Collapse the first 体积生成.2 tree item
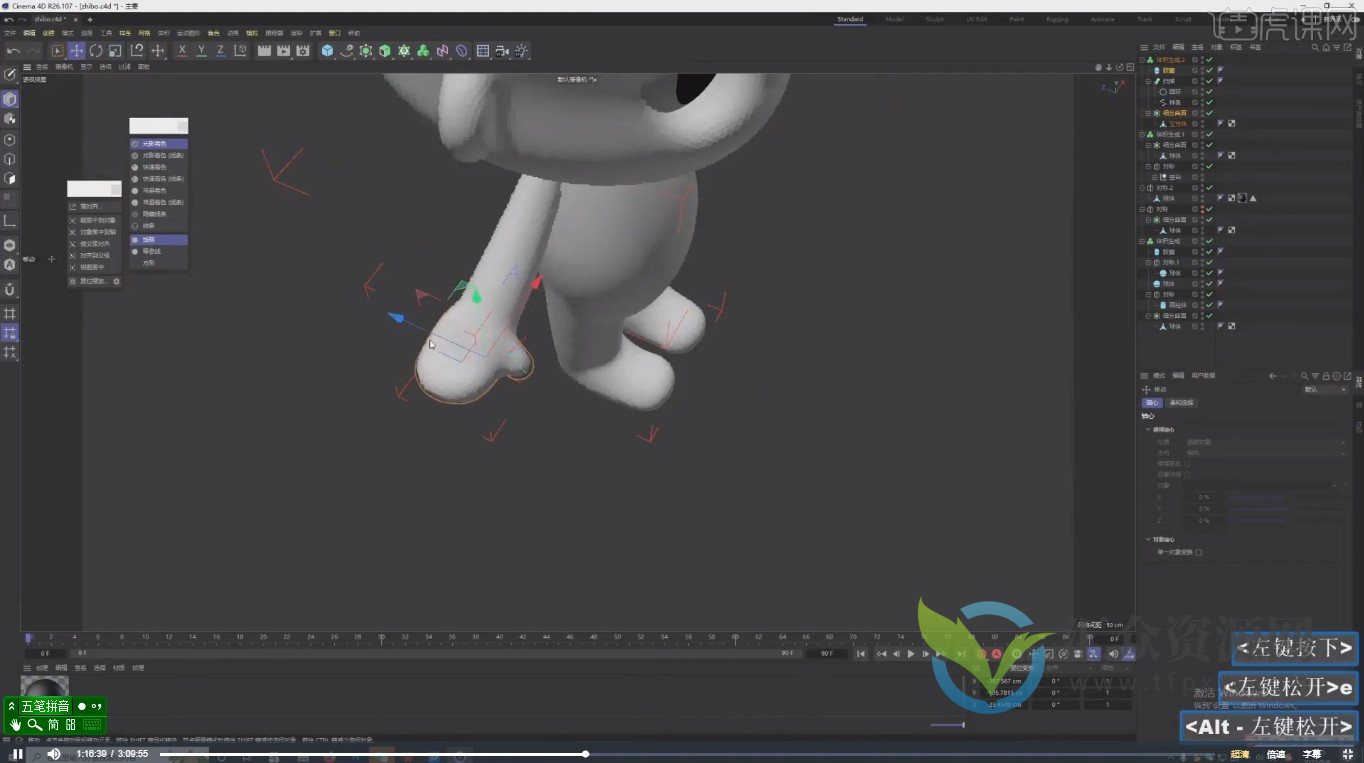 pos(1143,60)
